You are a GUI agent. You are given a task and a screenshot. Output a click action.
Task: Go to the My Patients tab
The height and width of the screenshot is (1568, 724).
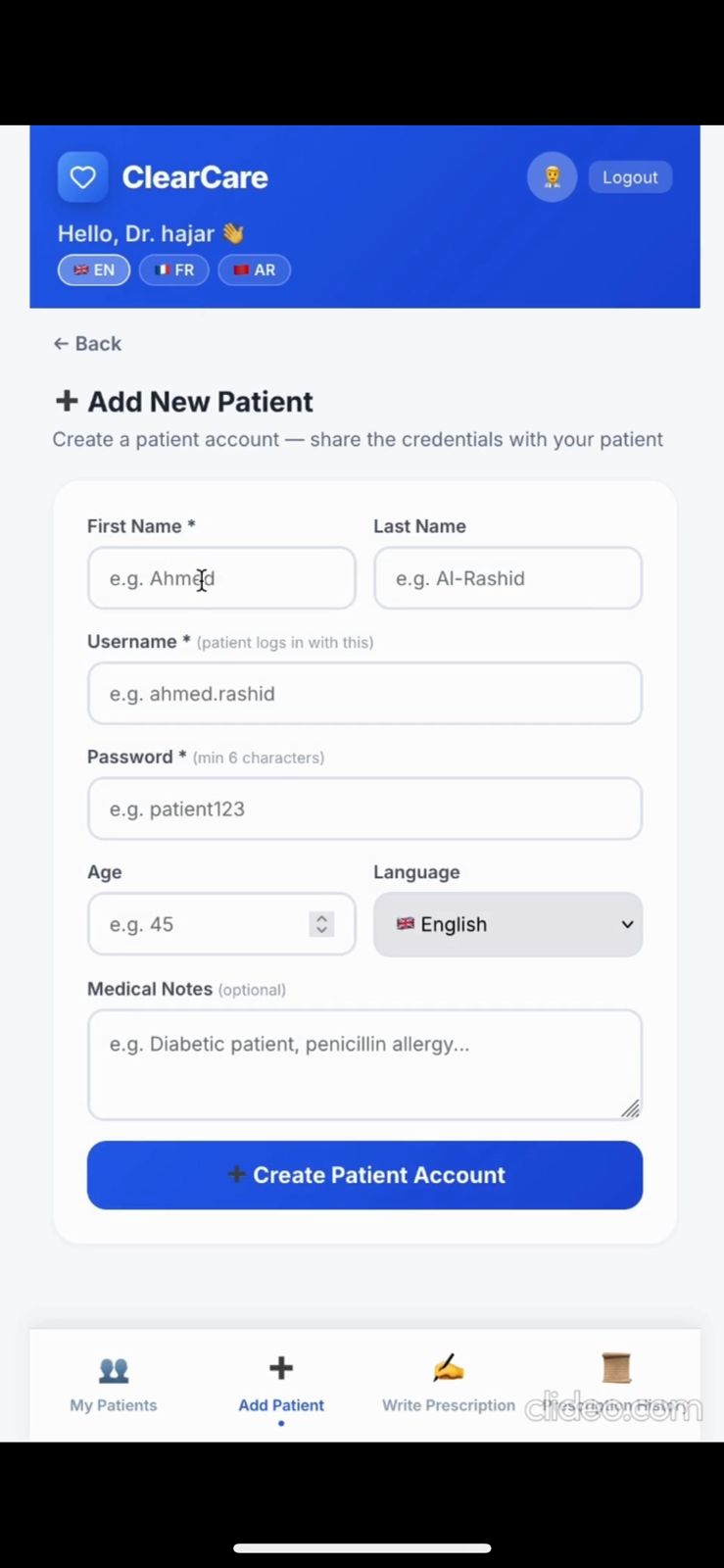[x=114, y=1384]
